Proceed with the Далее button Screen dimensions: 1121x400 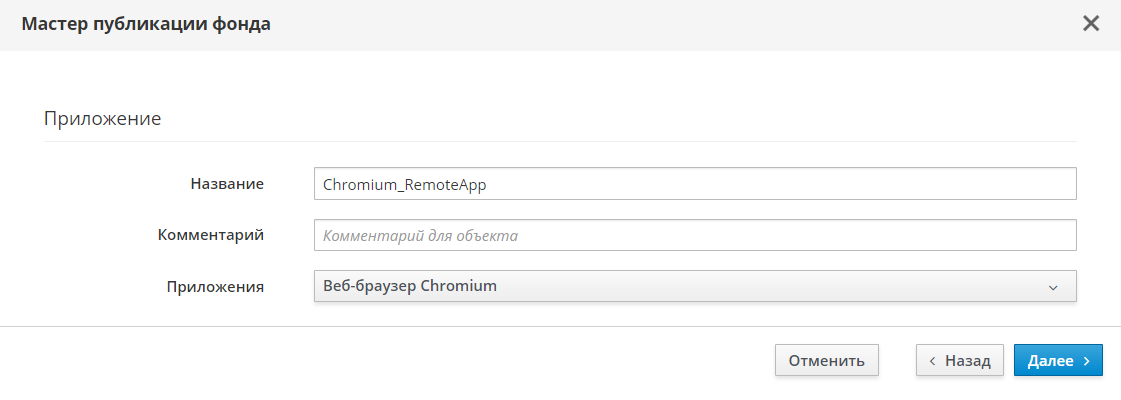pyautogui.click(x=1057, y=361)
